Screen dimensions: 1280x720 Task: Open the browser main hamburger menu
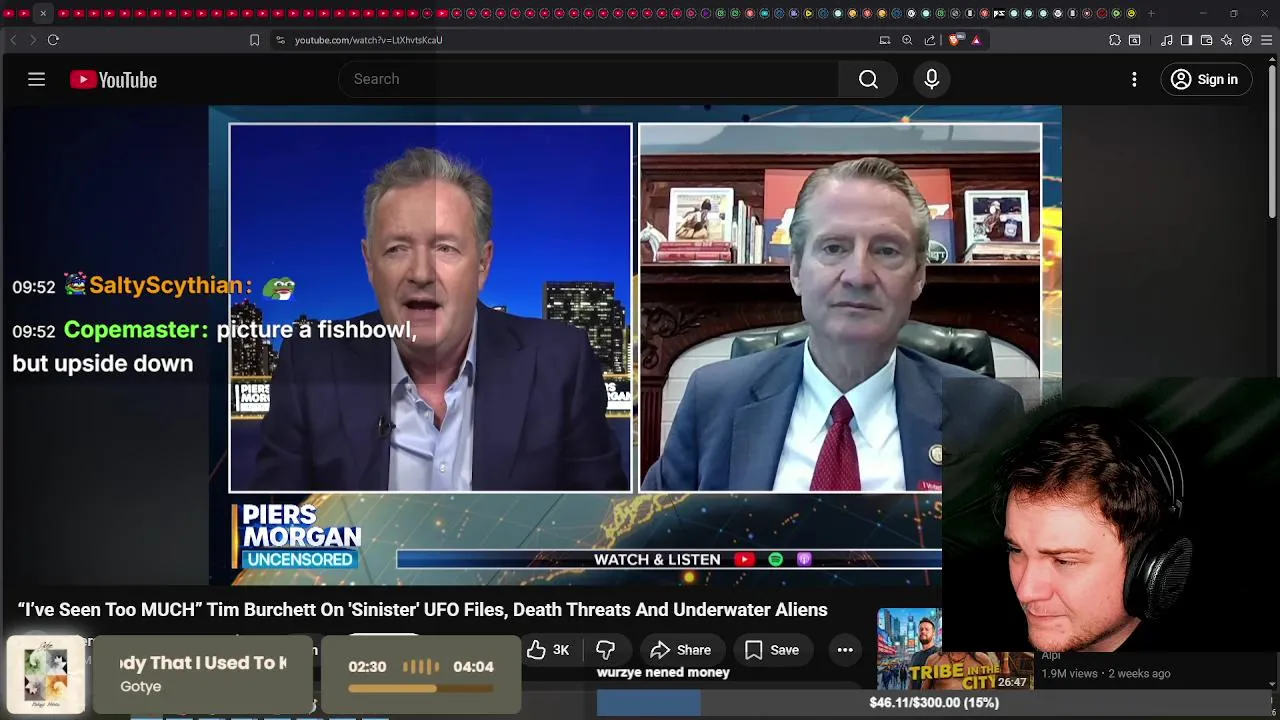[1267, 40]
